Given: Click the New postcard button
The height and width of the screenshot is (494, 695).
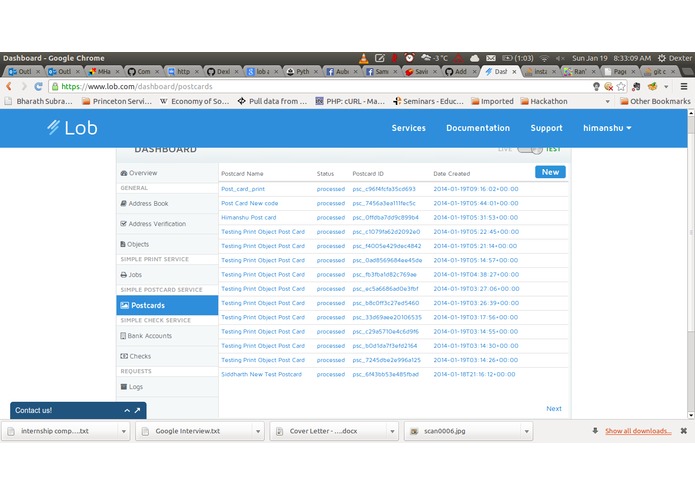Looking at the screenshot, I should pyautogui.click(x=550, y=172).
